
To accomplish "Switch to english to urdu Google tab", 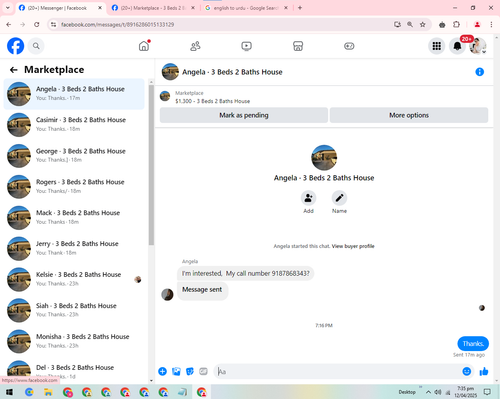I will point(246,8).
